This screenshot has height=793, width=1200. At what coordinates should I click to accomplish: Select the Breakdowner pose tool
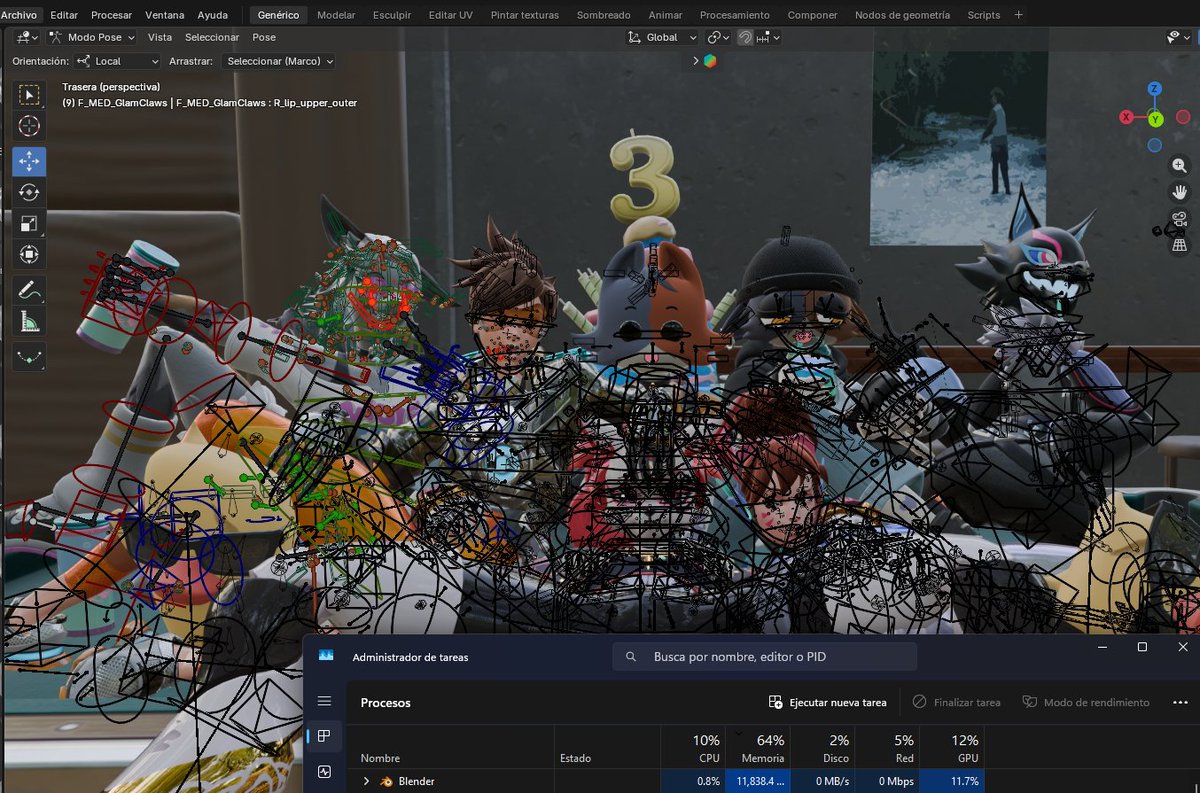(29, 356)
